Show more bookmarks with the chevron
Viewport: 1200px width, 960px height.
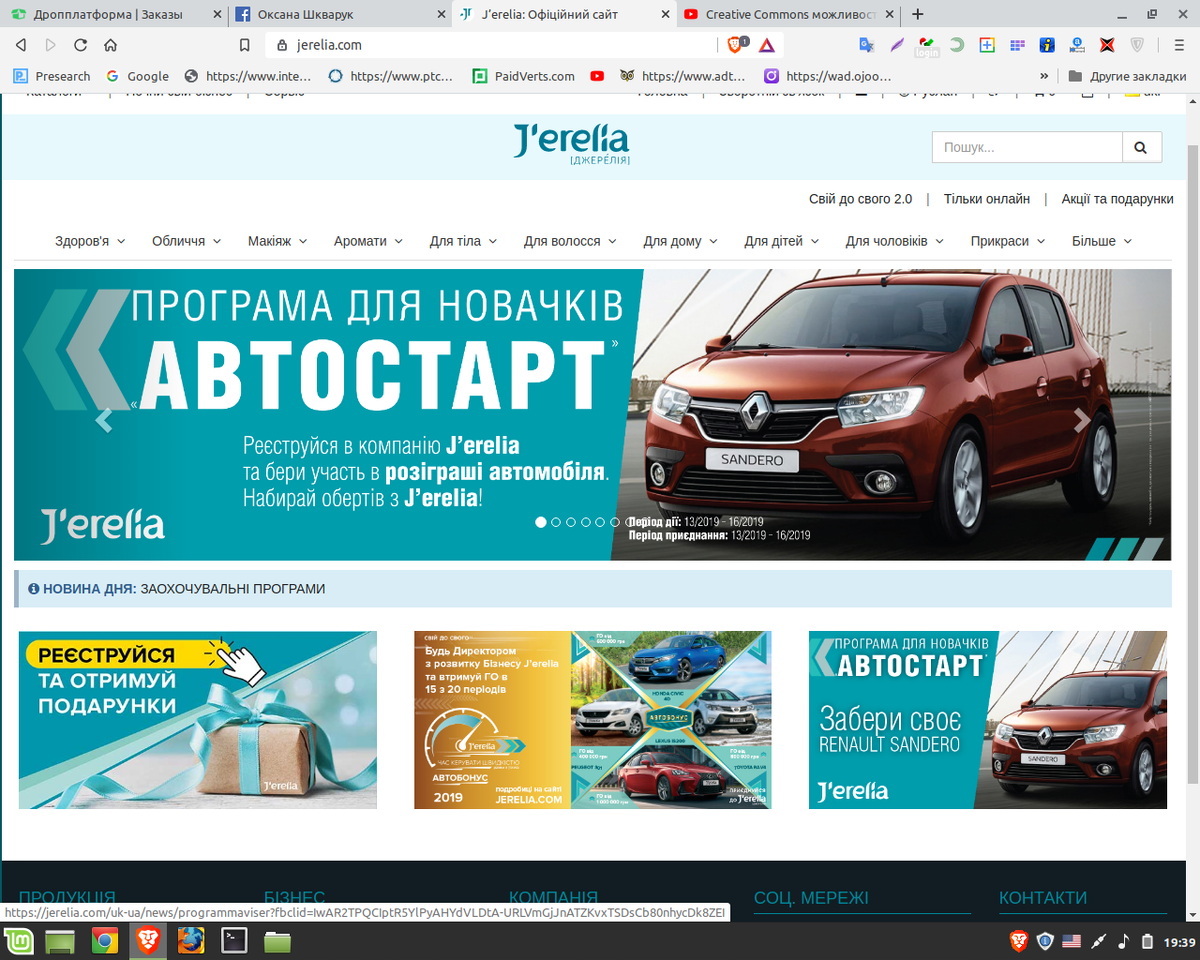pyautogui.click(x=1044, y=76)
